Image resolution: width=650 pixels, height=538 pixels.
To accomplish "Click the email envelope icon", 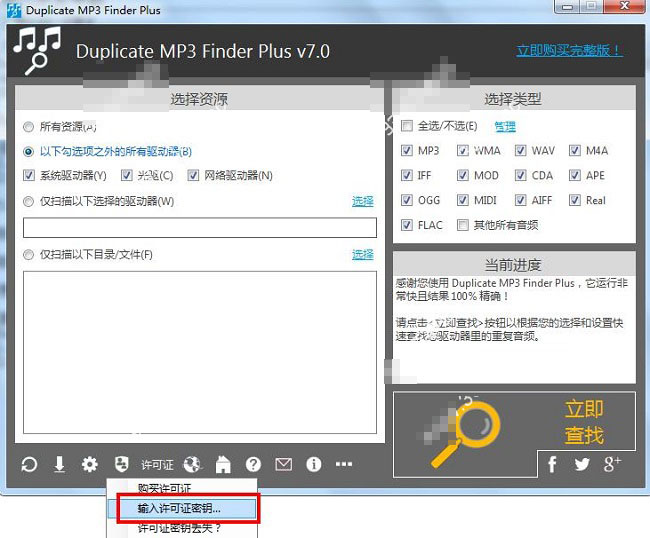I will coord(284,464).
